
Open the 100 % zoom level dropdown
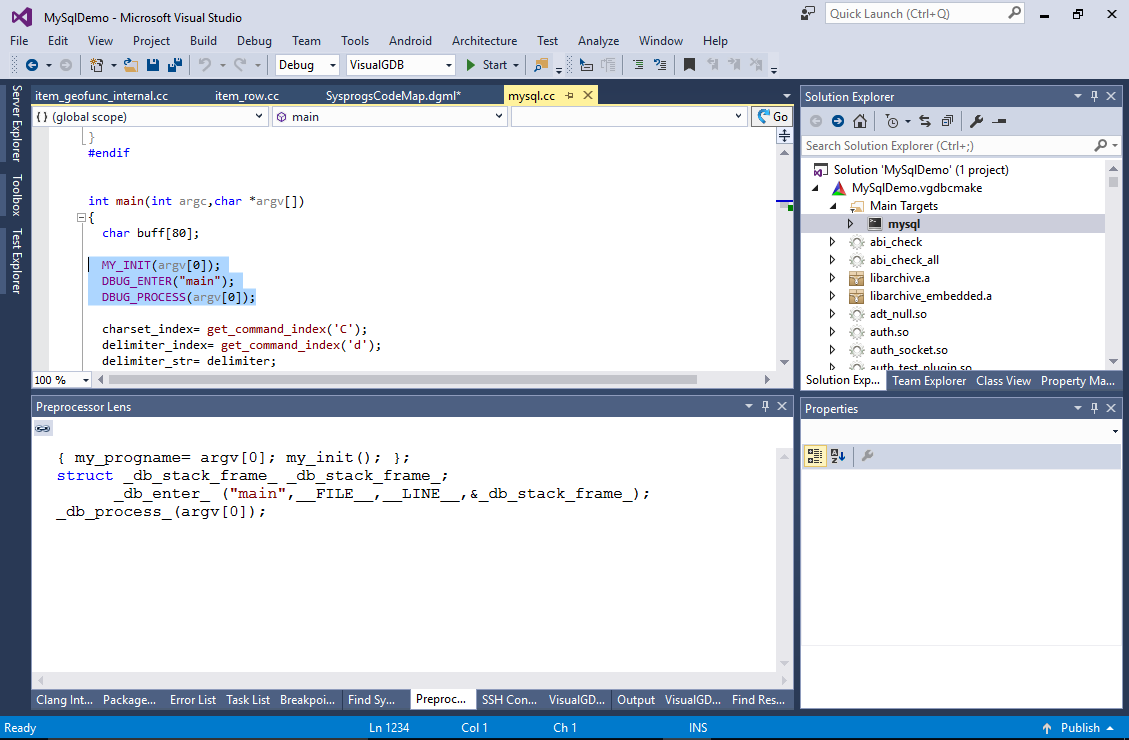[86, 380]
